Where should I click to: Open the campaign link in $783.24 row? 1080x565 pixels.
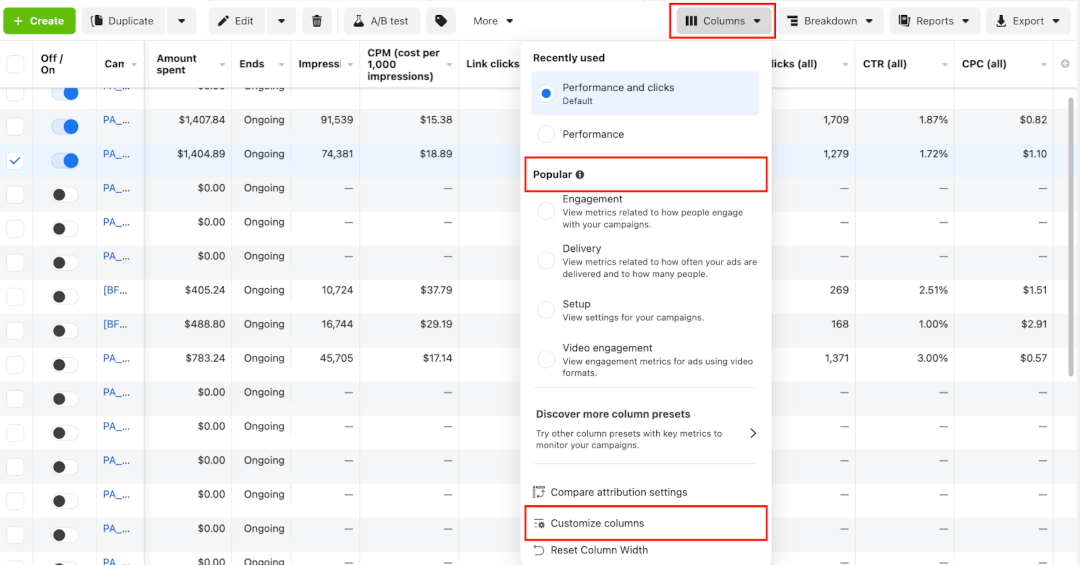coord(116,358)
